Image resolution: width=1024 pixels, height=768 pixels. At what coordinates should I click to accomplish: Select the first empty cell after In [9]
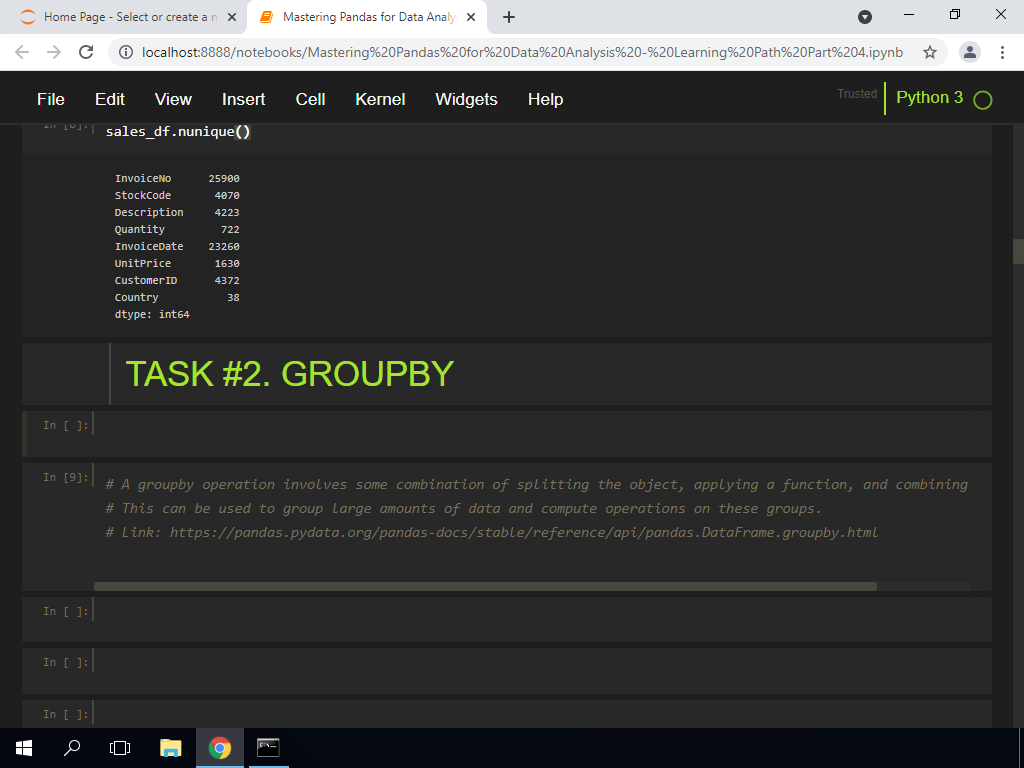point(507,619)
